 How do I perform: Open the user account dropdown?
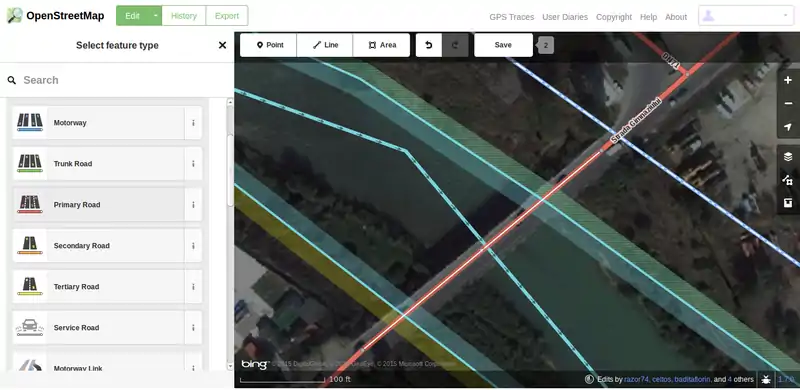pyautogui.click(x=745, y=16)
